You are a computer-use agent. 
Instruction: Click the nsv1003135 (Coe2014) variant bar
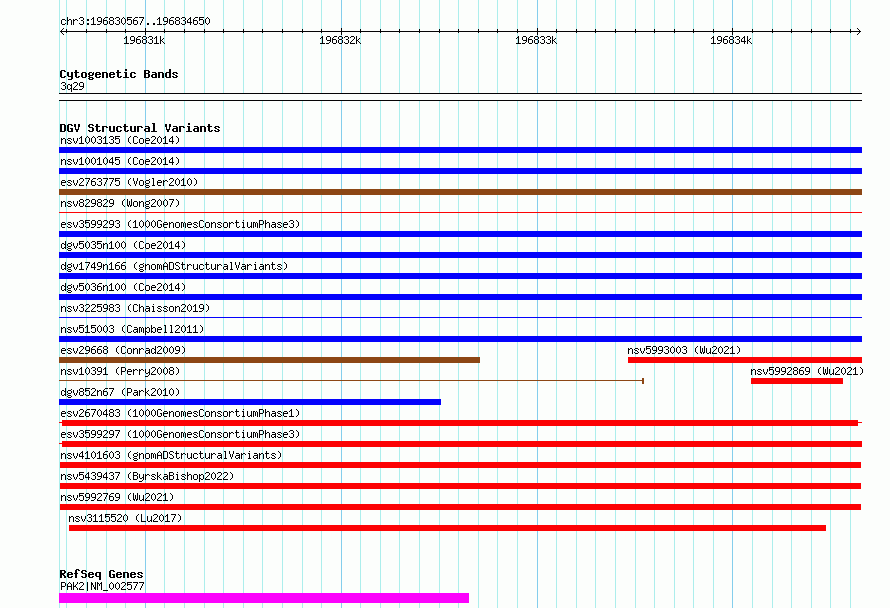460,150
